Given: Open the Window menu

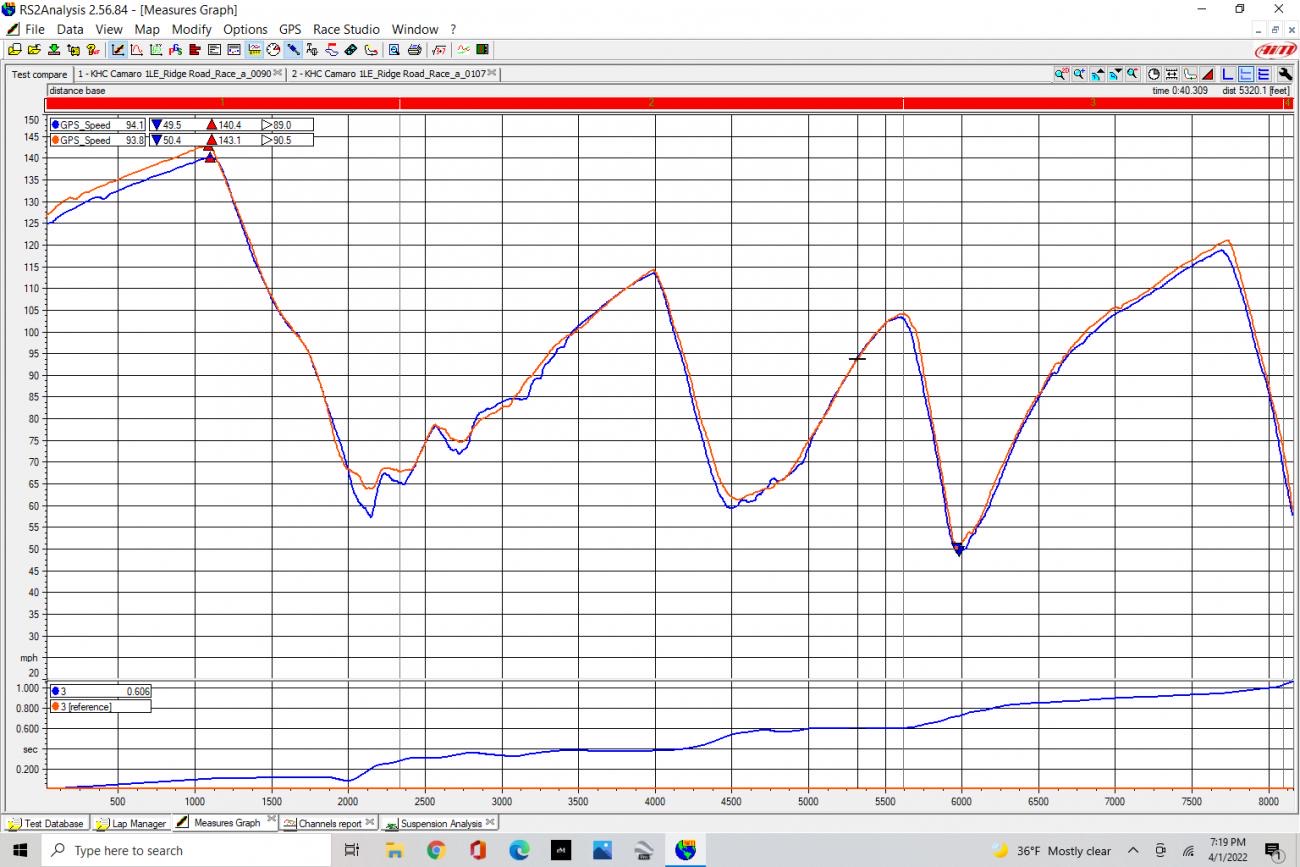Looking at the screenshot, I should (x=415, y=29).
